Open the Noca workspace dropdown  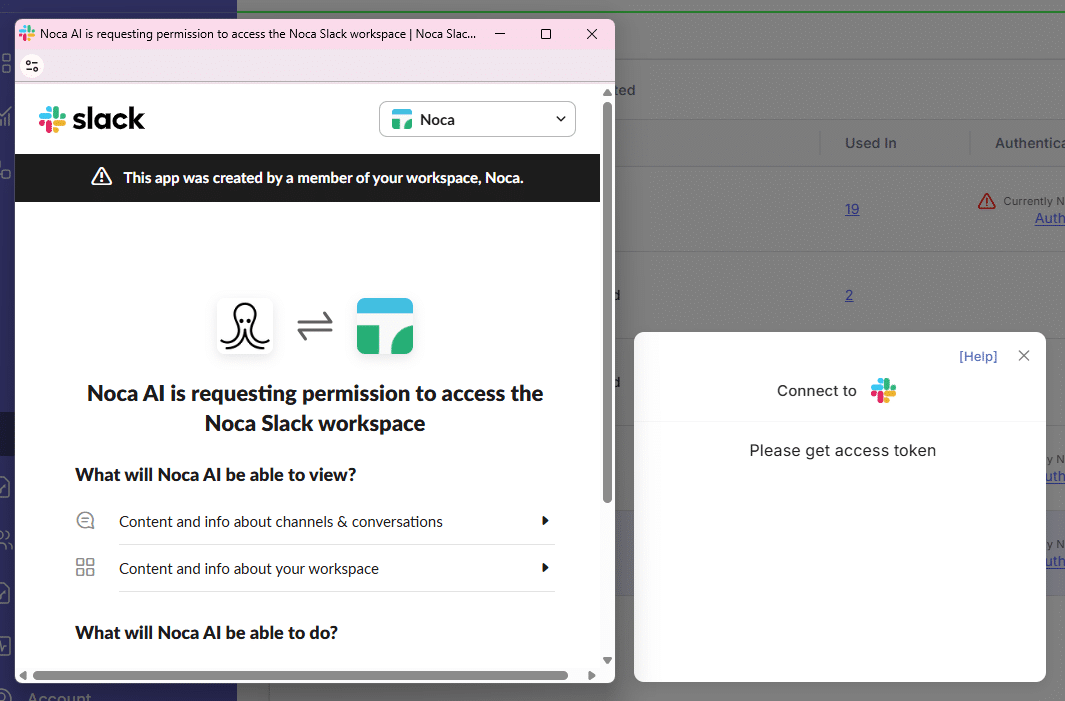point(477,120)
